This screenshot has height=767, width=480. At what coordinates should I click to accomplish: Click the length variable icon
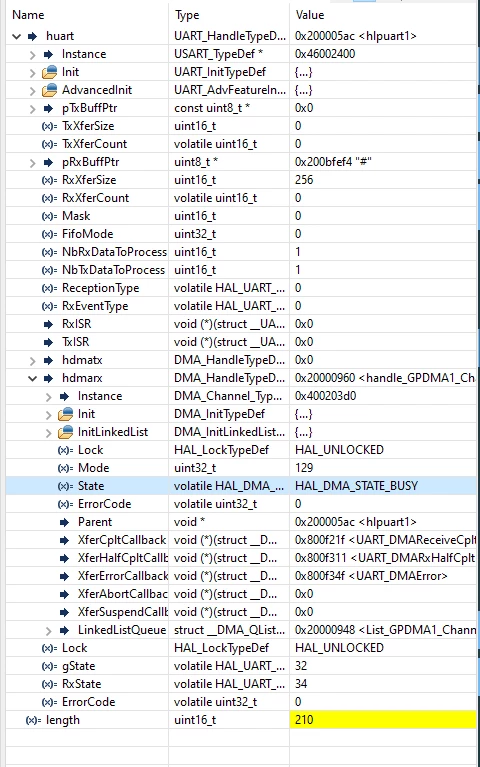33,721
